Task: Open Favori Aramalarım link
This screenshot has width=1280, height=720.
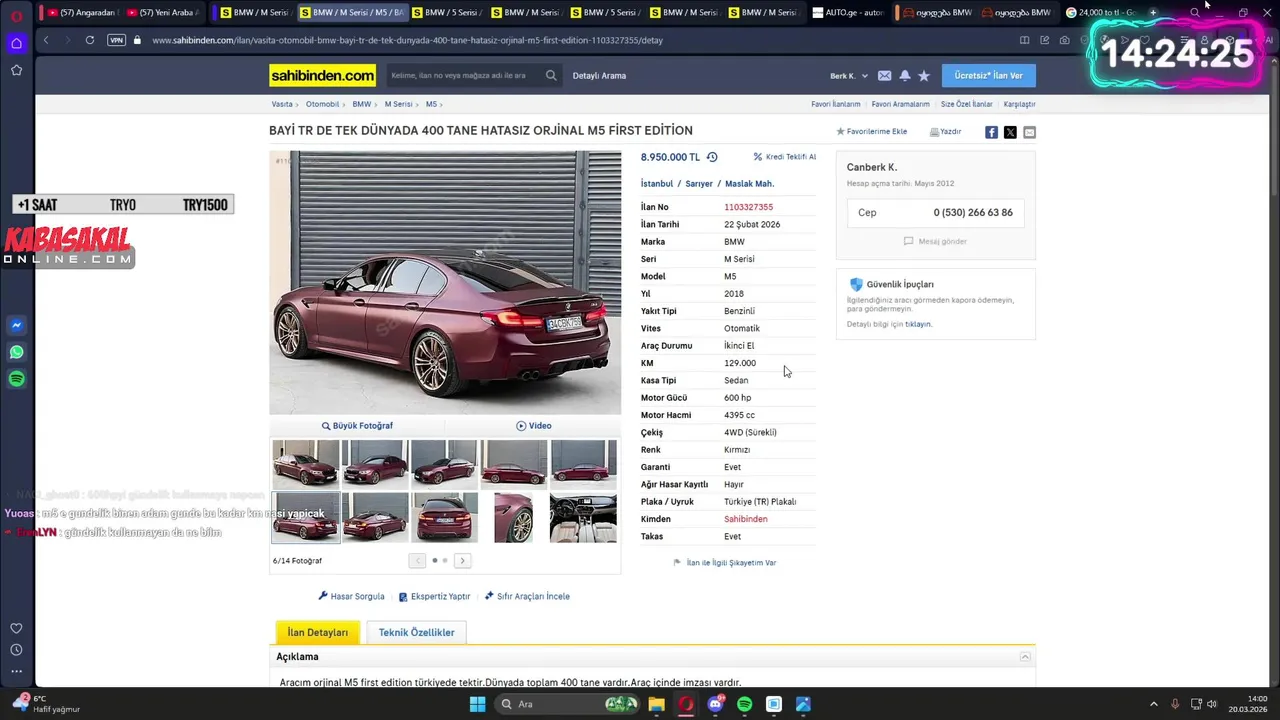Action: pyautogui.click(x=900, y=104)
